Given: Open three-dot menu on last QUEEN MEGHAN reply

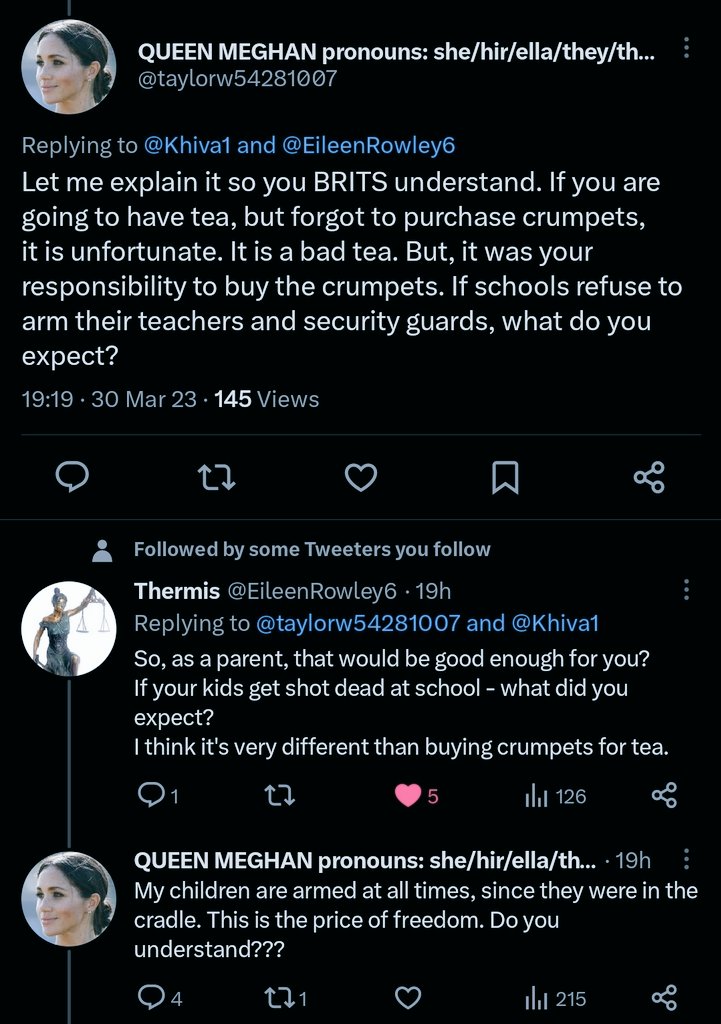Looking at the screenshot, I should pyautogui.click(x=685, y=860).
